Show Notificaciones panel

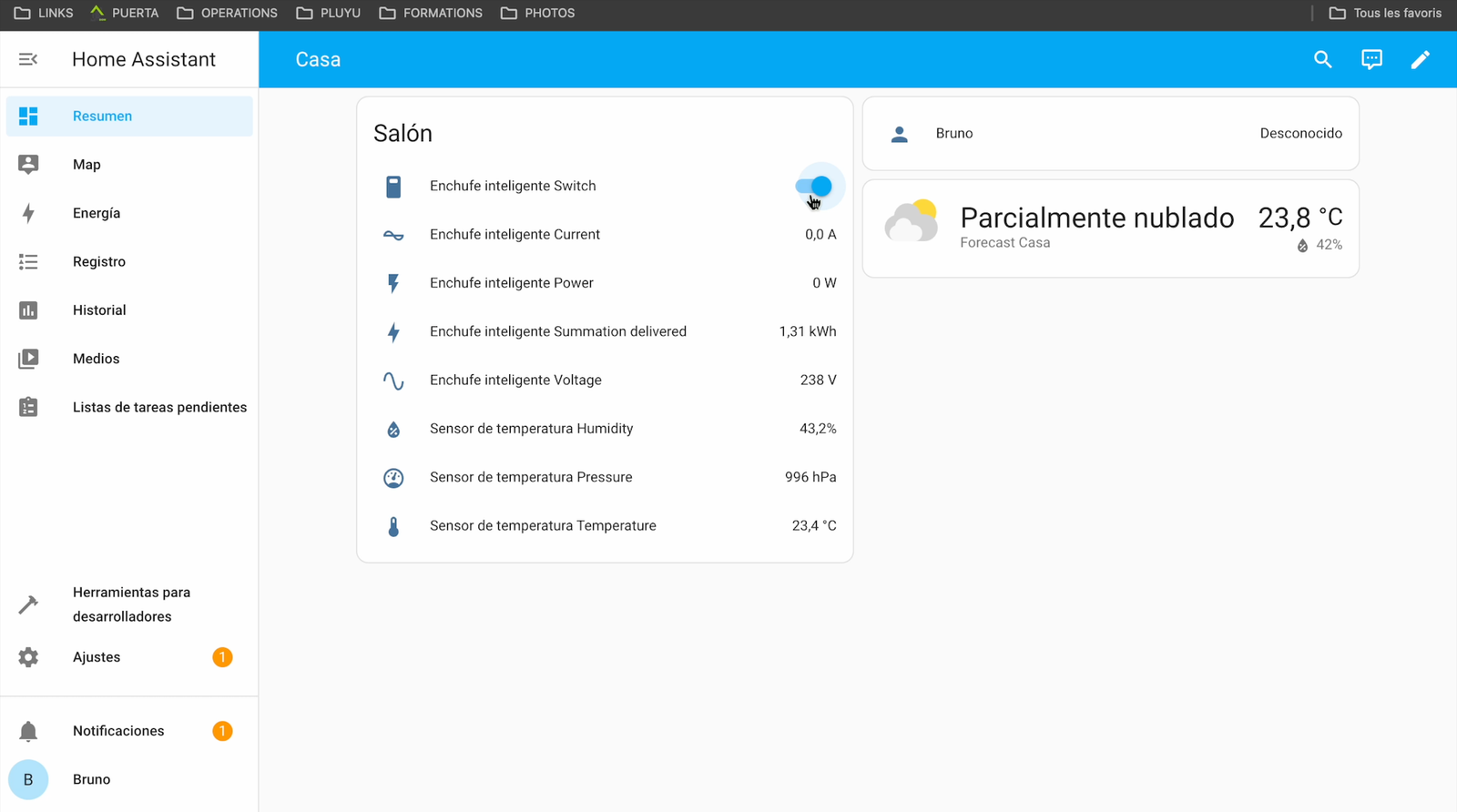(x=129, y=731)
